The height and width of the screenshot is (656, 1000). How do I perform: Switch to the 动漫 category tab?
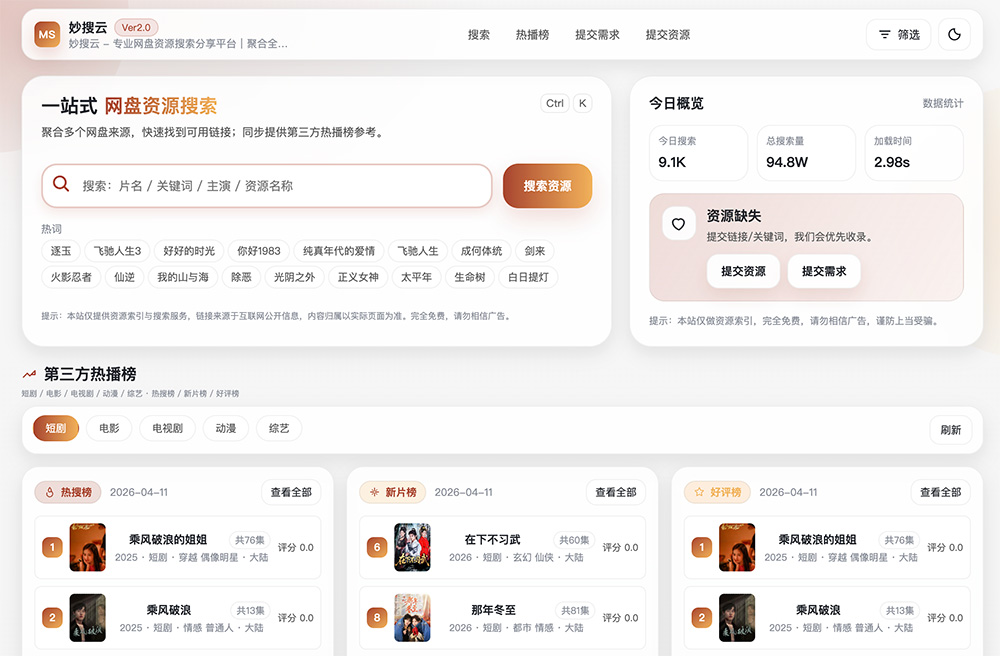[x=225, y=428]
